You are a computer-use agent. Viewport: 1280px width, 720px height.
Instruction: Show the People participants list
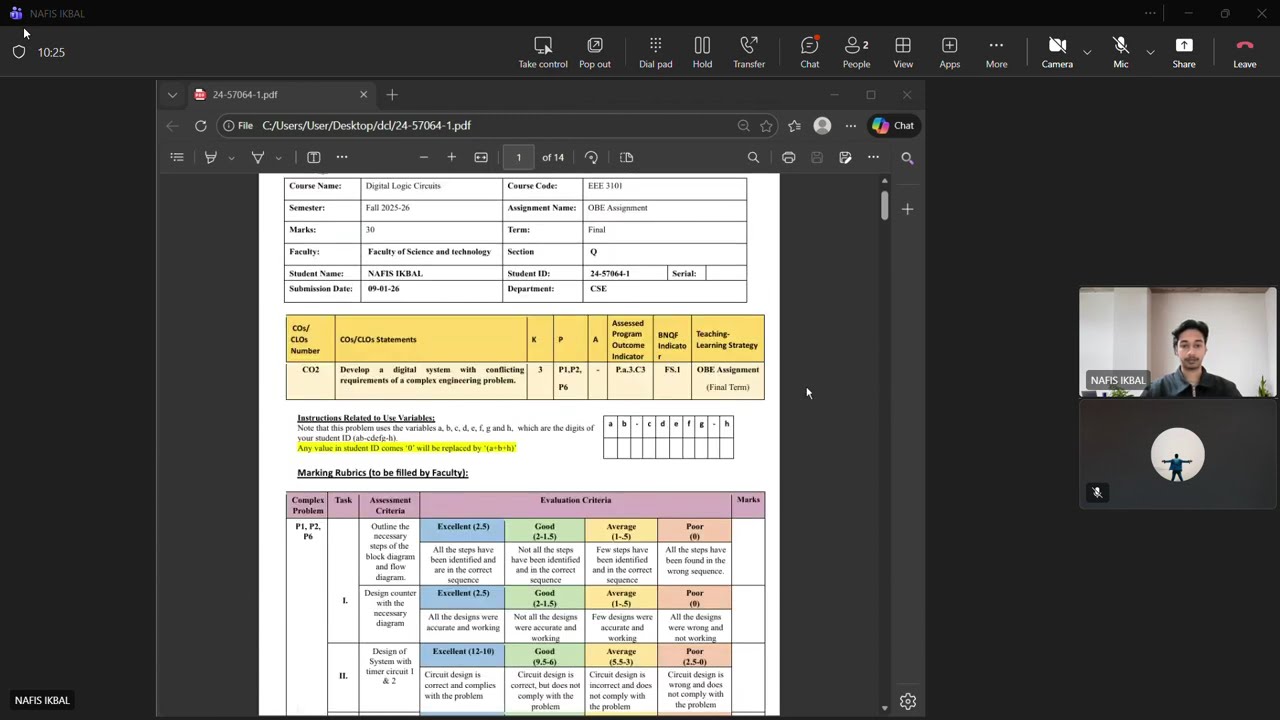(856, 53)
